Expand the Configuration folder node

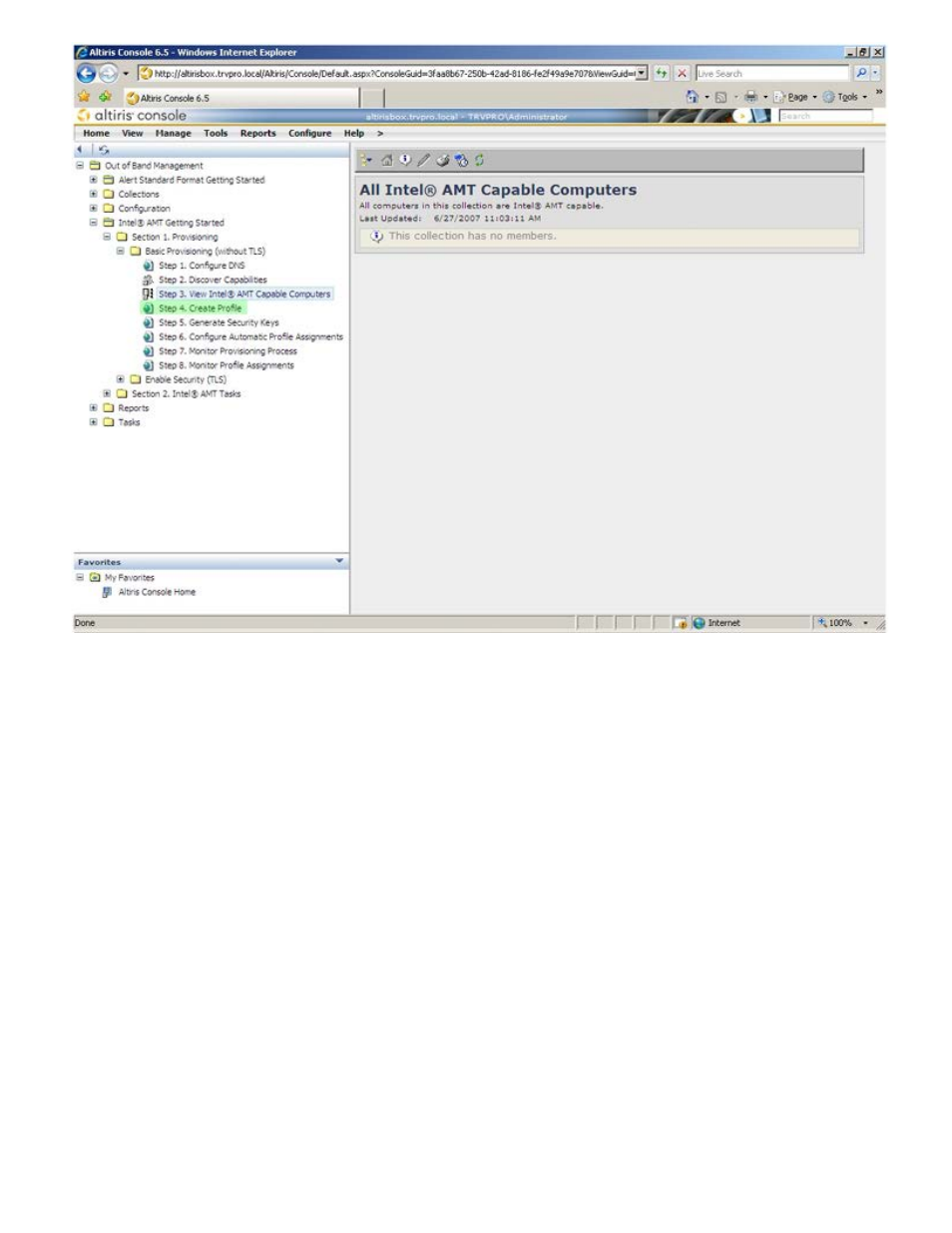94,209
